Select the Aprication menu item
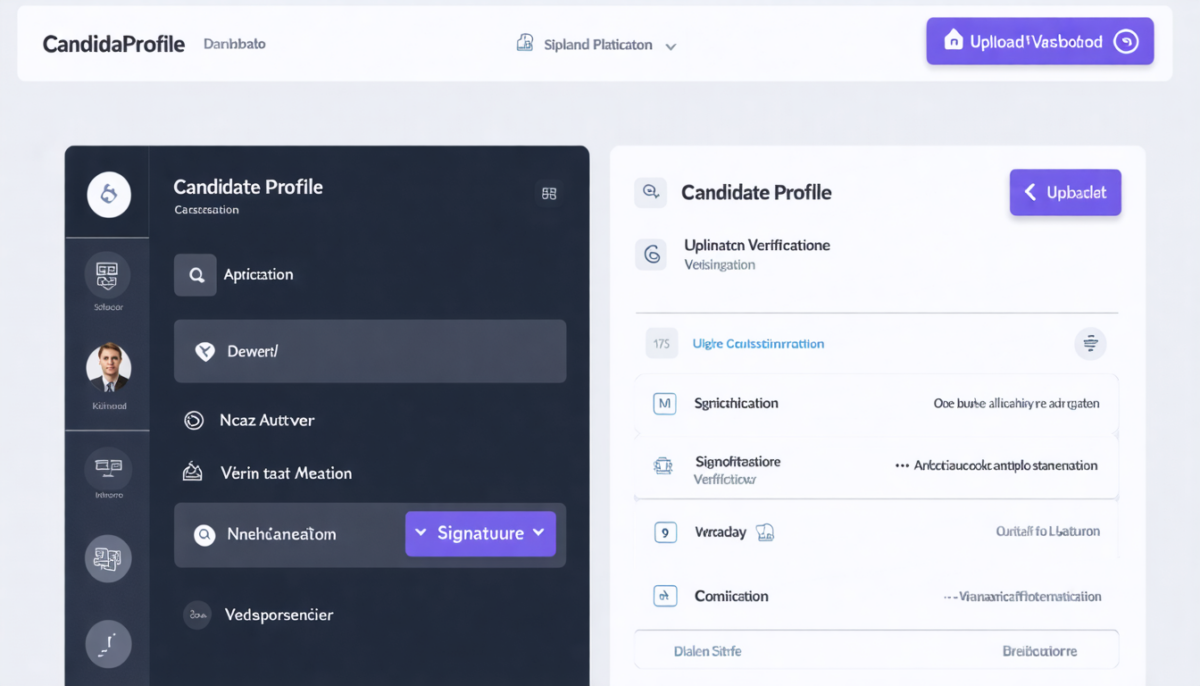1200x686 pixels. tap(258, 274)
